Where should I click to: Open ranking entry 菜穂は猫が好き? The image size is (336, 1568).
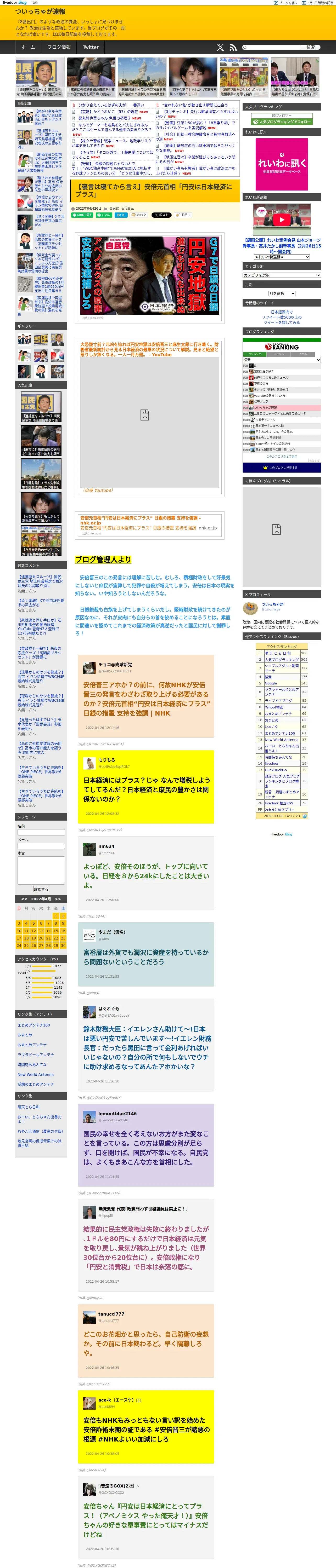tap(265, 371)
